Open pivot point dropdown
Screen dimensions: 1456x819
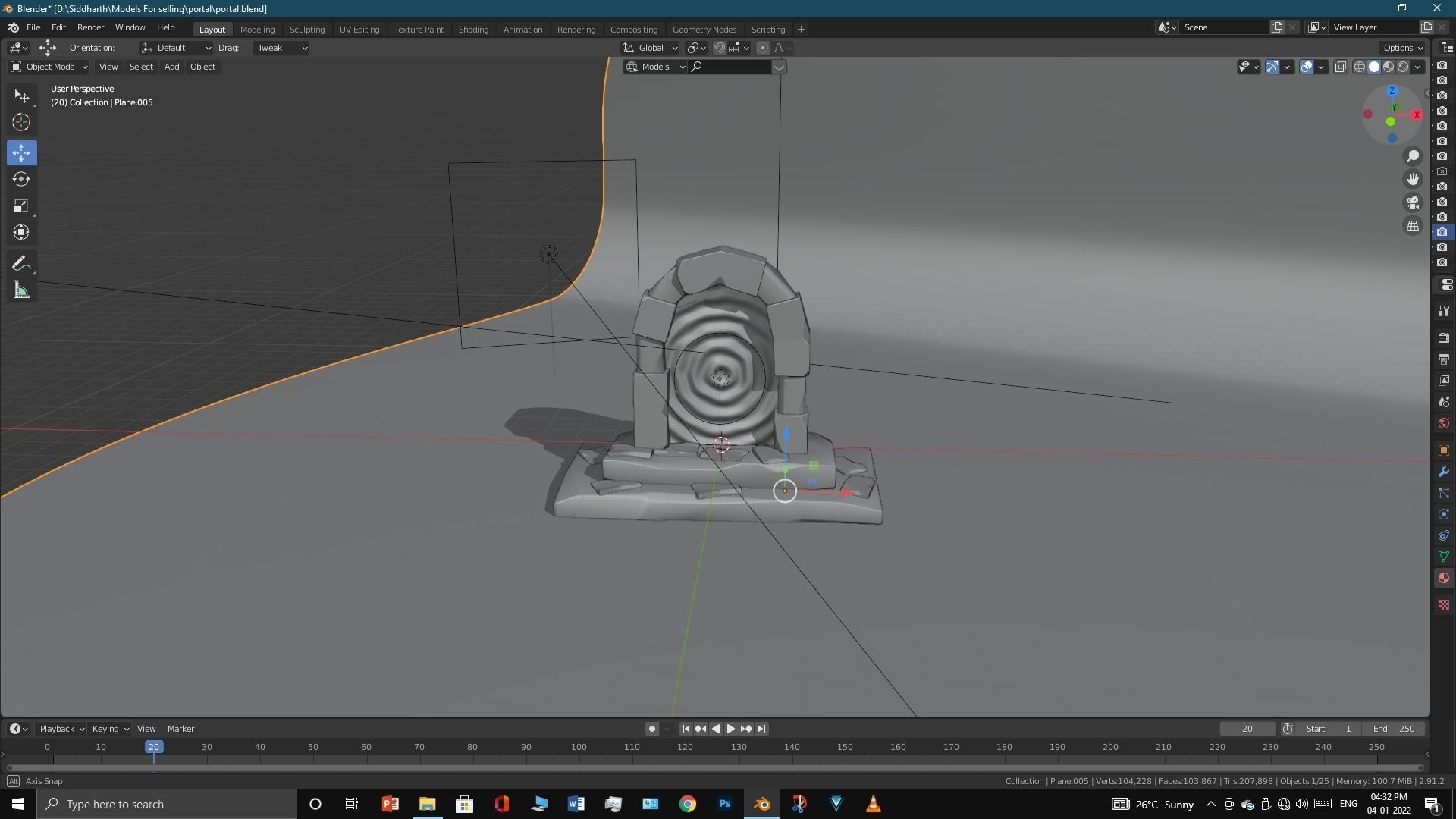[696, 48]
